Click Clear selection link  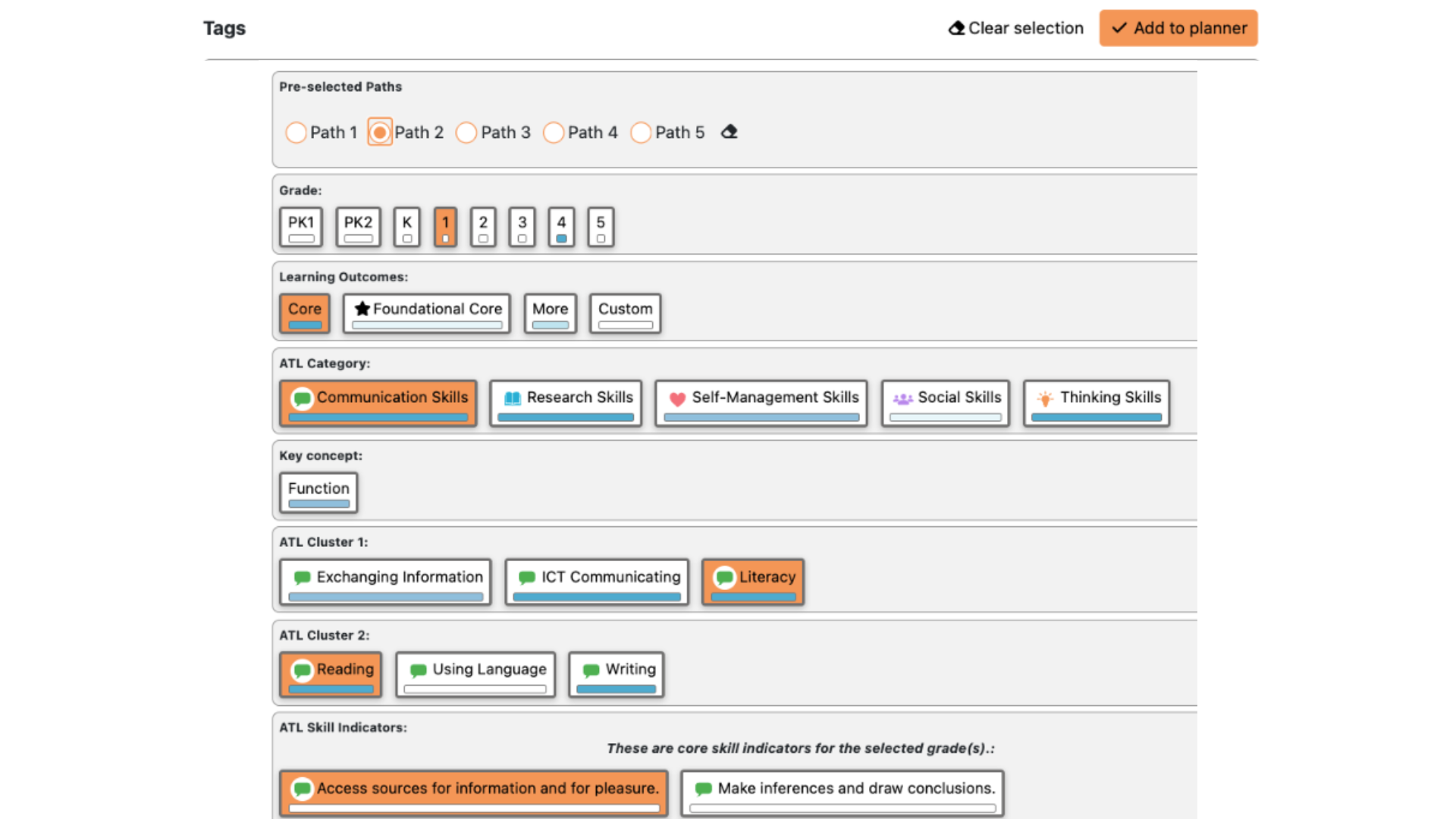[1016, 28]
